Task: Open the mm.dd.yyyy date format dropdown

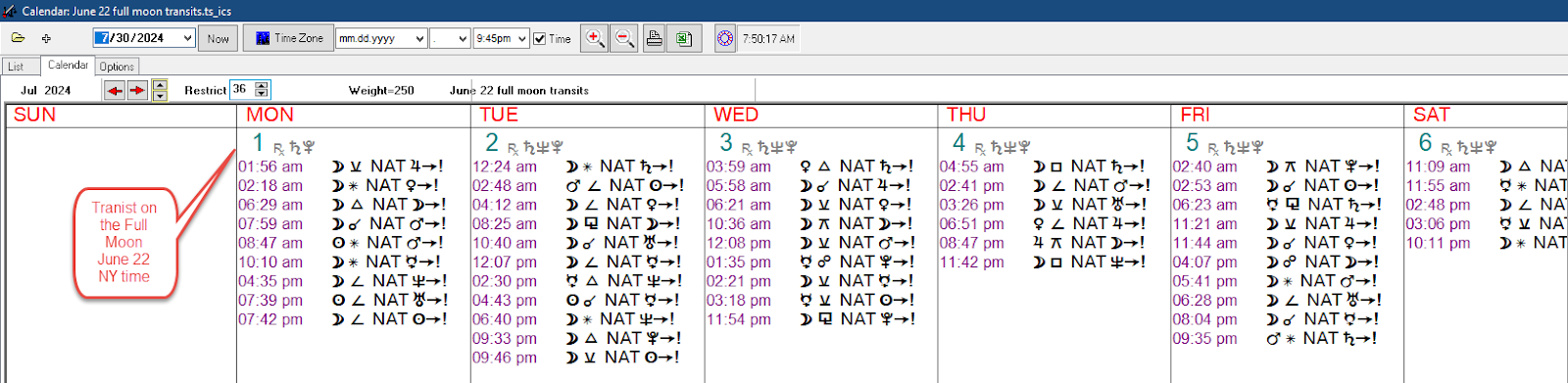Action: coord(419,38)
